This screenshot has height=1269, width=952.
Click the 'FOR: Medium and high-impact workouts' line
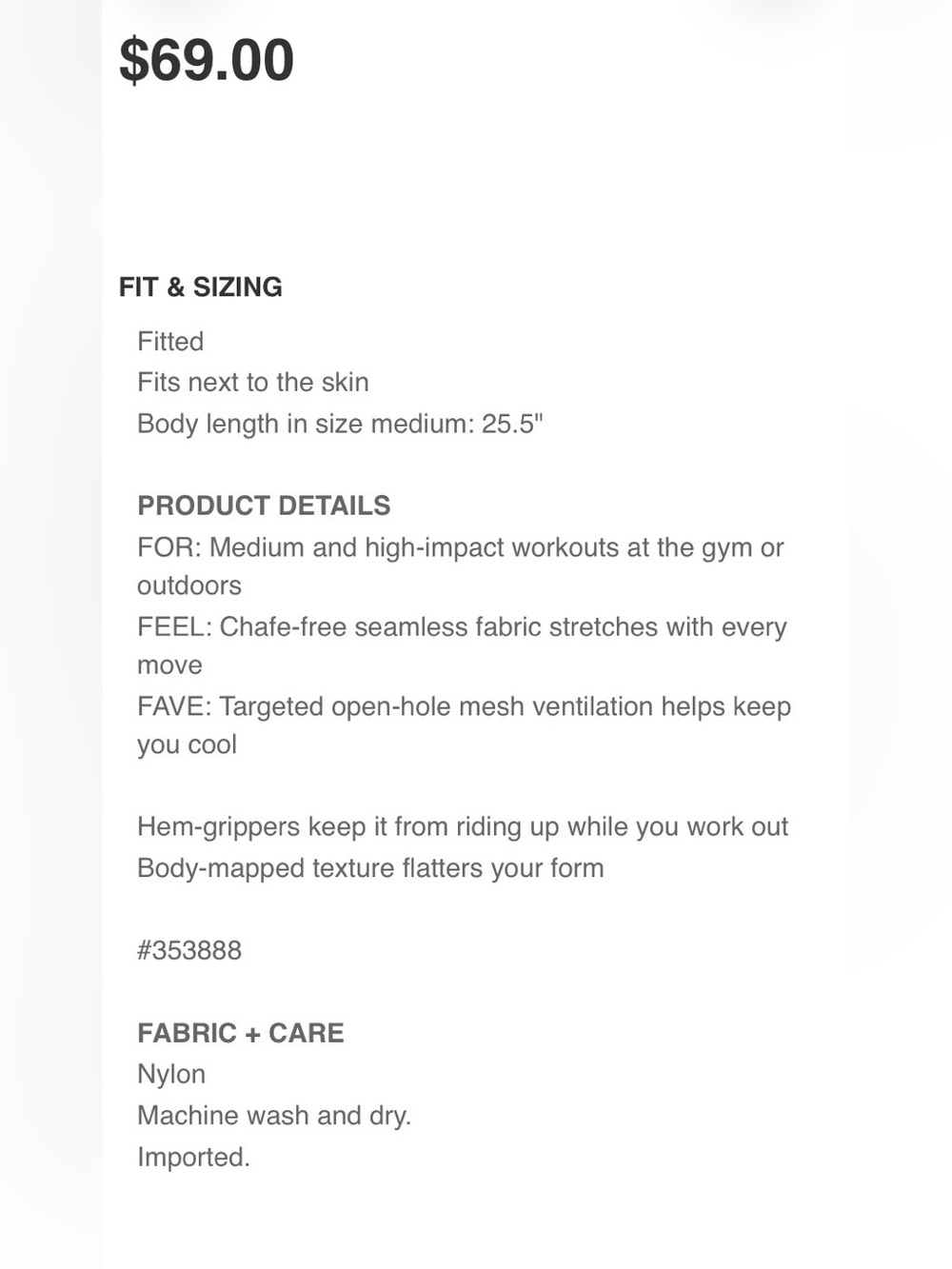click(461, 547)
